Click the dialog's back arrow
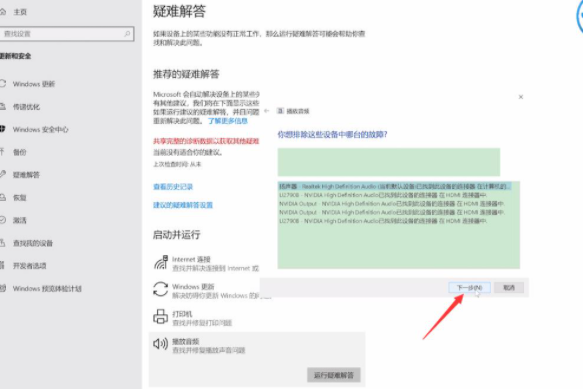The height and width of the screenshot is (389, 585). 266,111
